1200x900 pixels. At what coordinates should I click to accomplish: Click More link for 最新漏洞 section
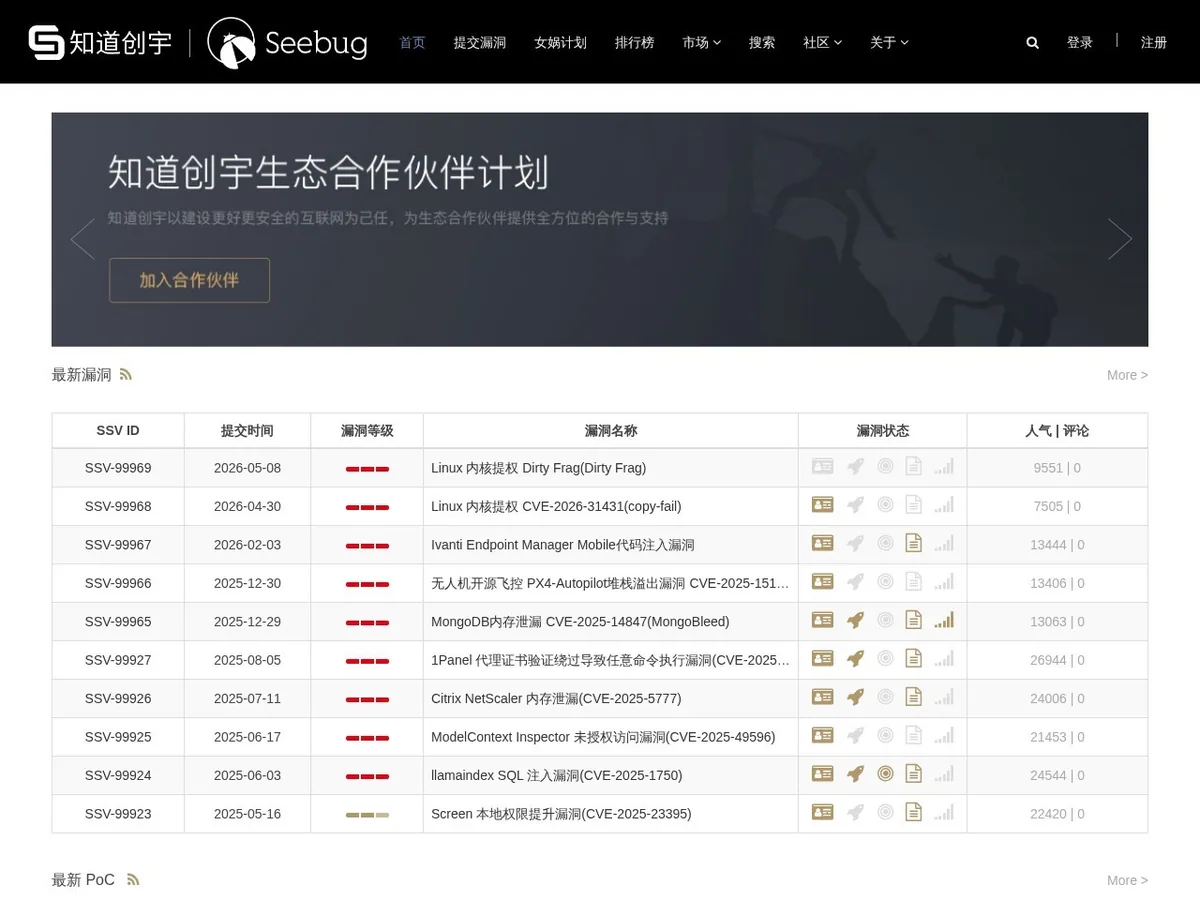tap(1127, 375)
